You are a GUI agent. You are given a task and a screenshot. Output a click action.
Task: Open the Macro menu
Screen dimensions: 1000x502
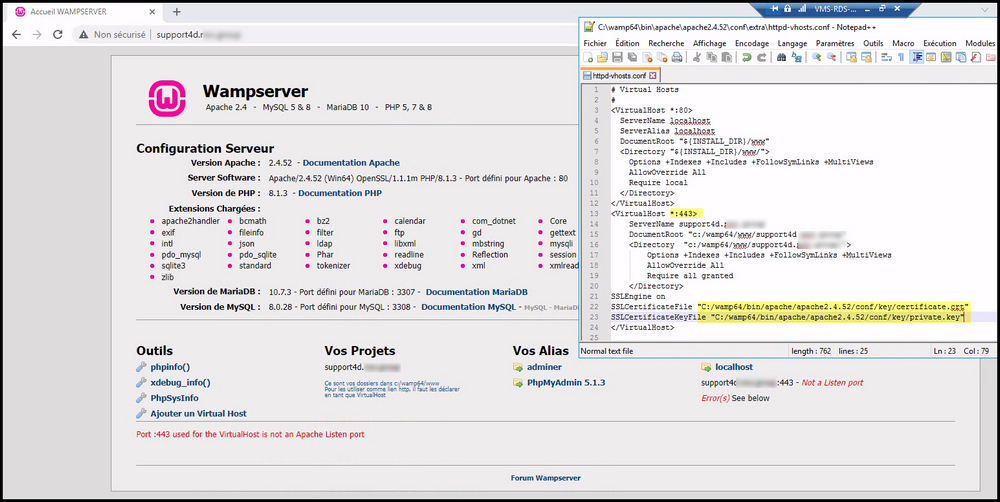coord(903,43)
